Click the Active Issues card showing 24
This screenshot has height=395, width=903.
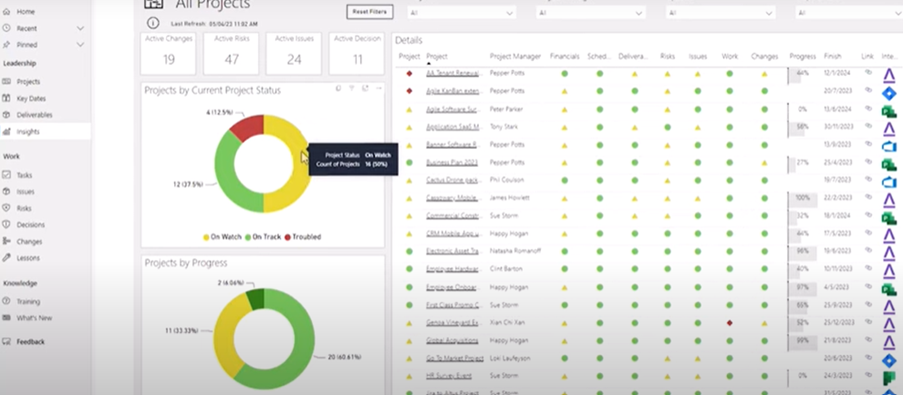(x=294, y=54)
